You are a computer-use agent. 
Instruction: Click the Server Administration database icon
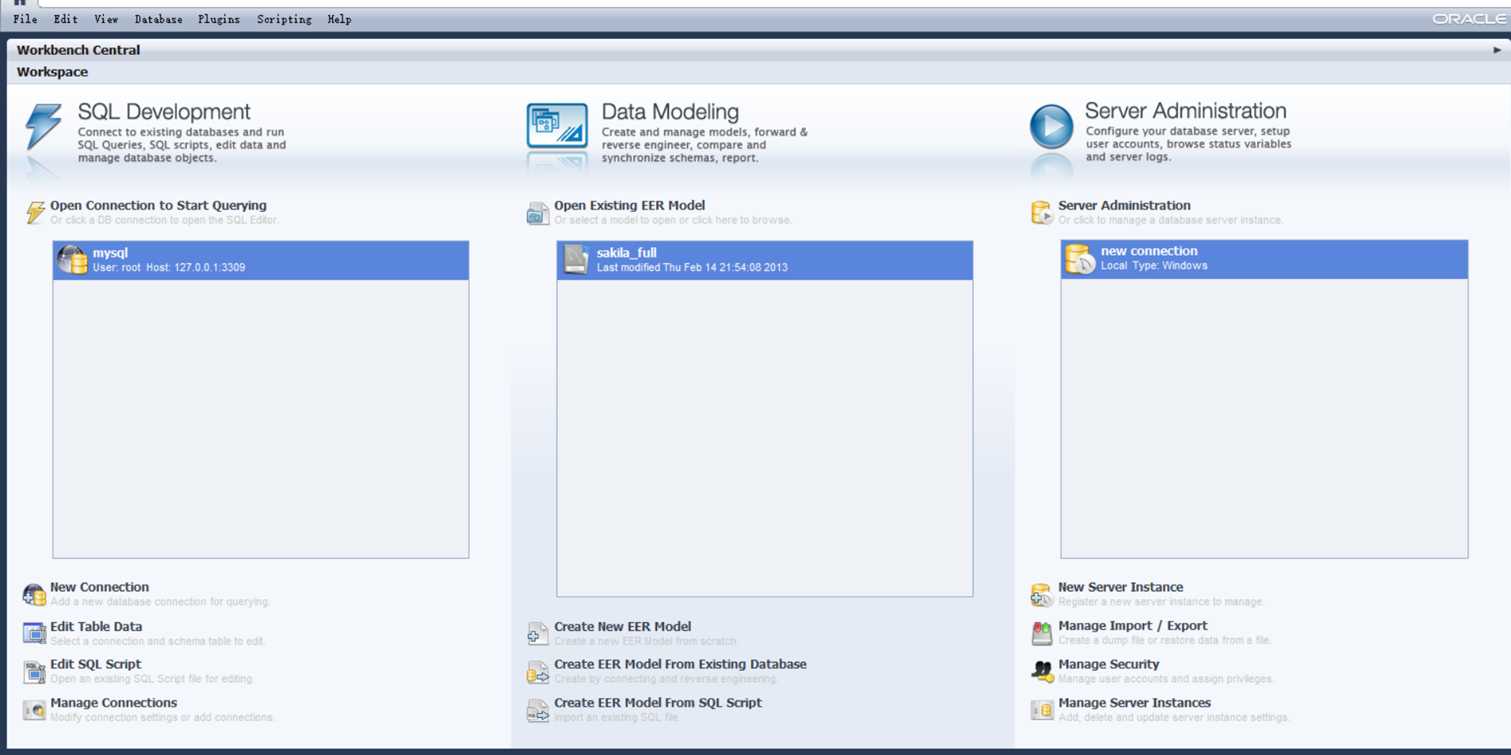coord(1041,212)
